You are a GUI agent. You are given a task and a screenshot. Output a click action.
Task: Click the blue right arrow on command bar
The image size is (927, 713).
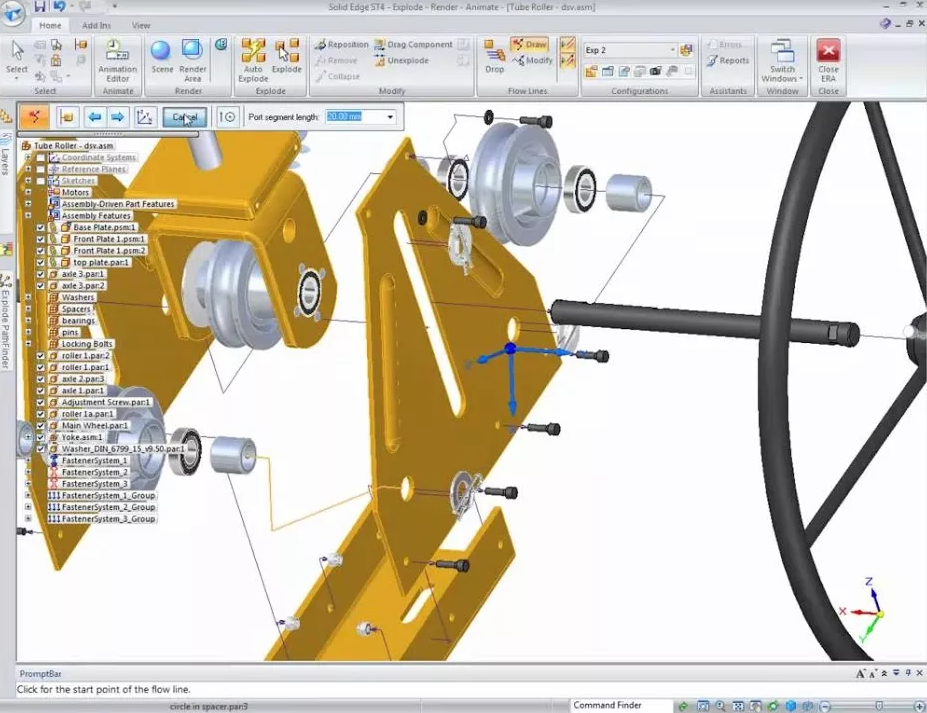click(x=118, y=117)
